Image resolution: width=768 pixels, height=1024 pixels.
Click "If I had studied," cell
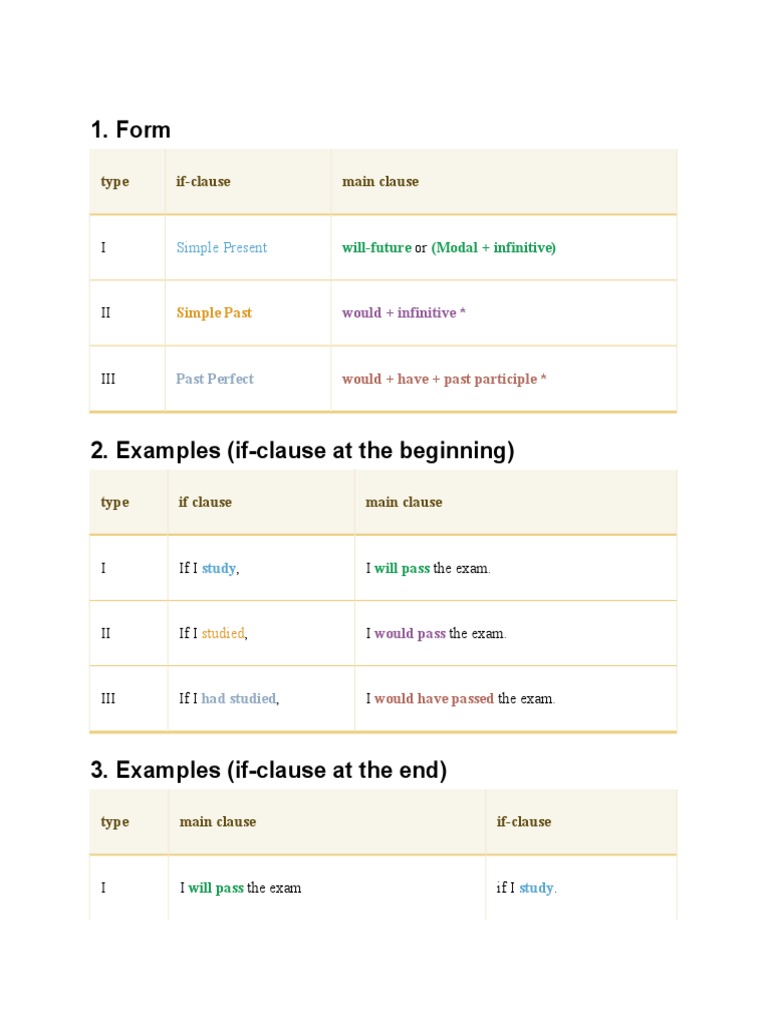[x=229, y=698]
